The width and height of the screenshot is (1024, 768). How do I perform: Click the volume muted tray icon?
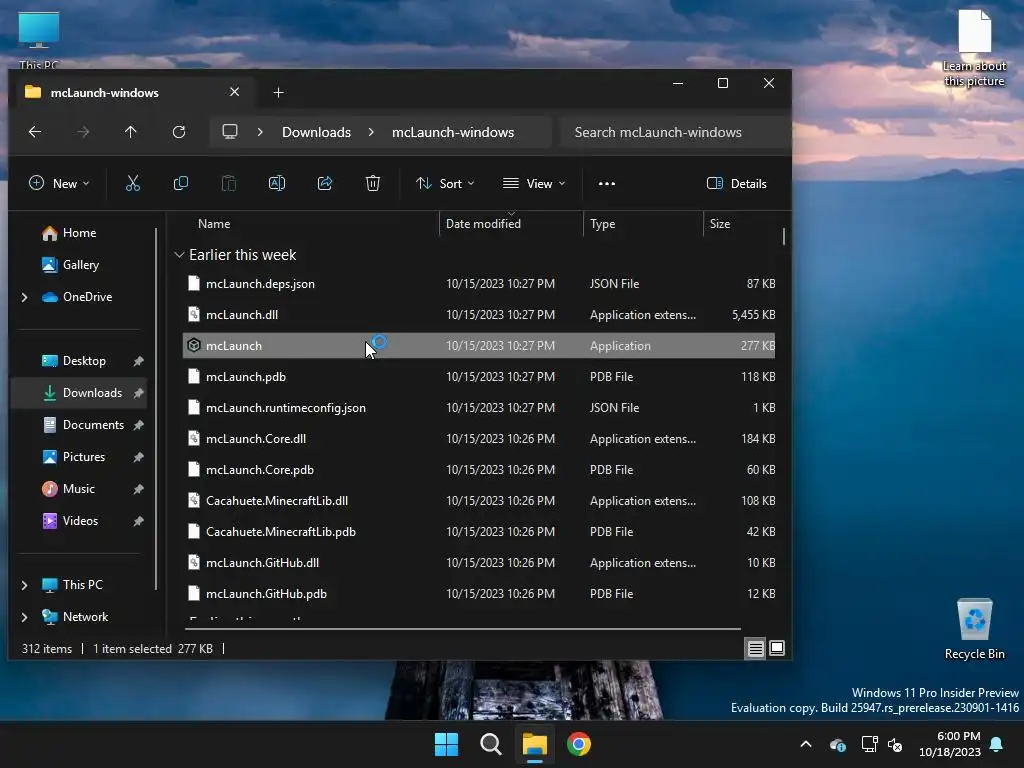click(x=895, y=744)
